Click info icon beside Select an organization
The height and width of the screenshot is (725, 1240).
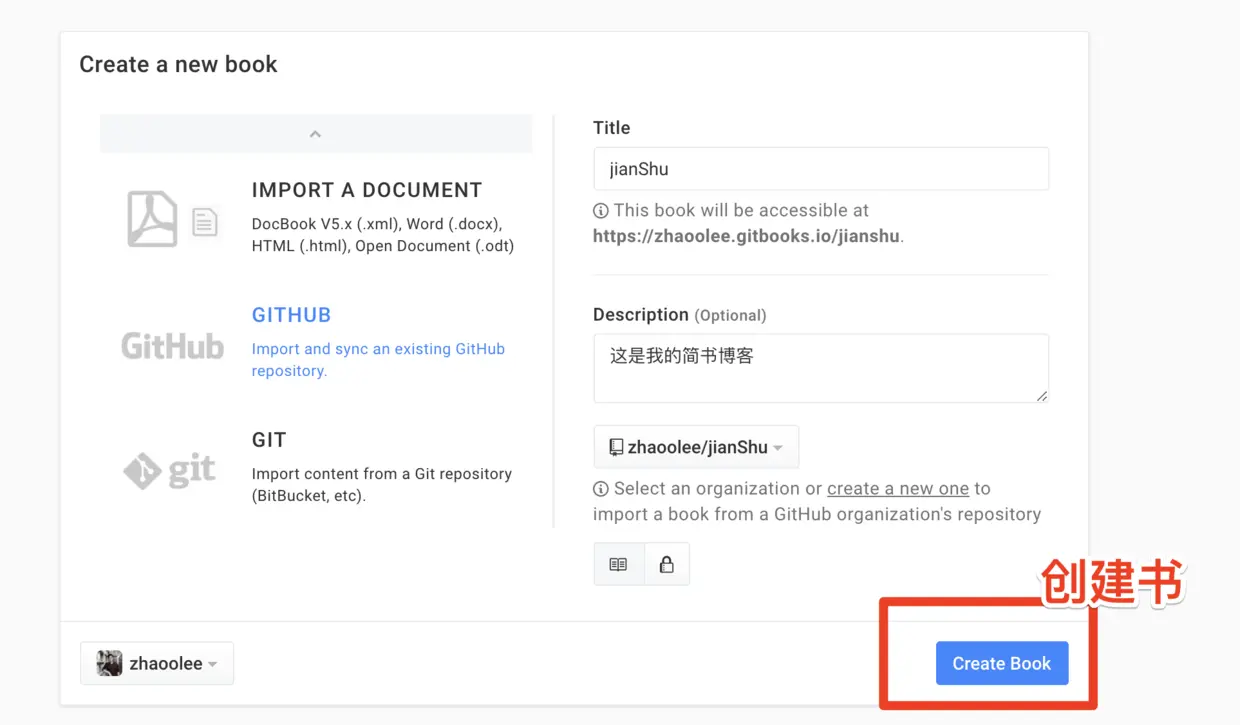[601, 489]
